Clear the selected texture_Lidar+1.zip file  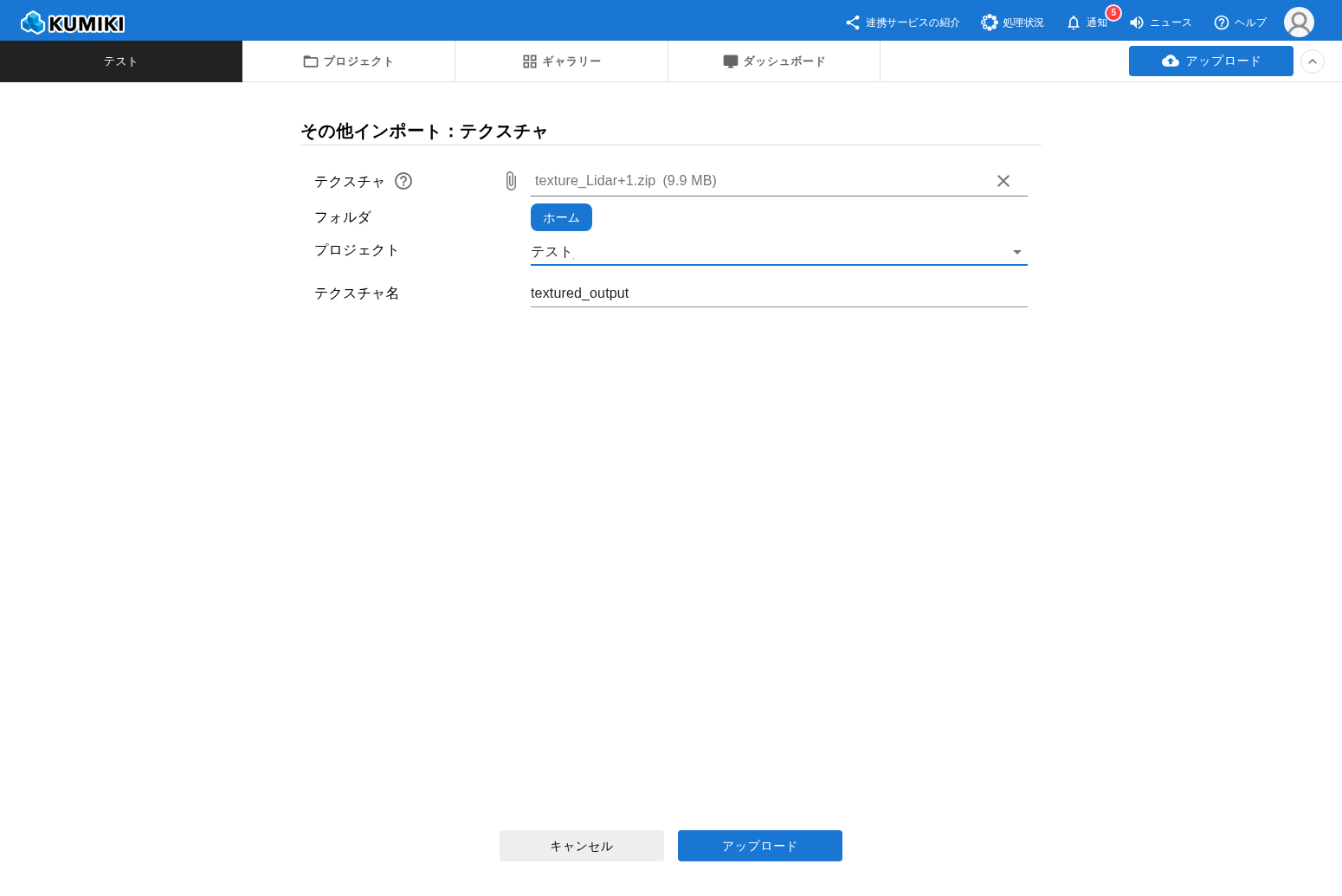(1003, 181)
